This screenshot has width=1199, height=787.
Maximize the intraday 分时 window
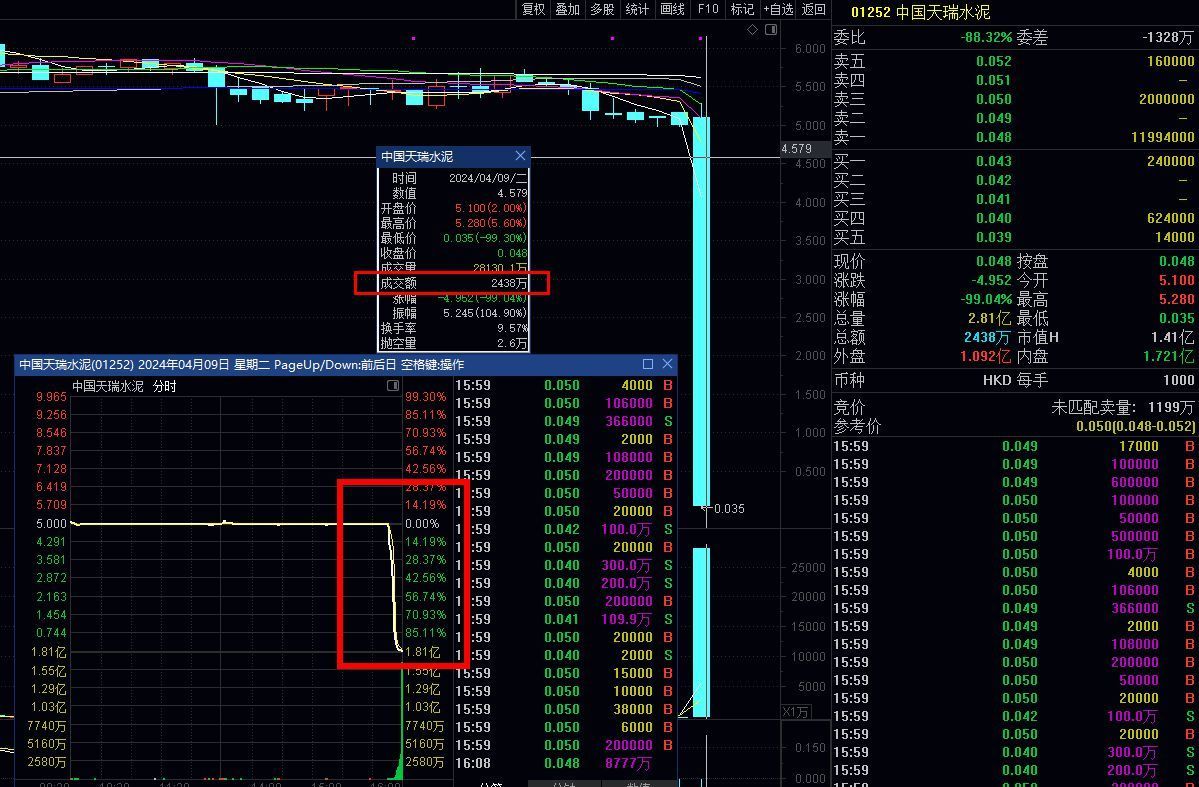[x=648, y=364]
